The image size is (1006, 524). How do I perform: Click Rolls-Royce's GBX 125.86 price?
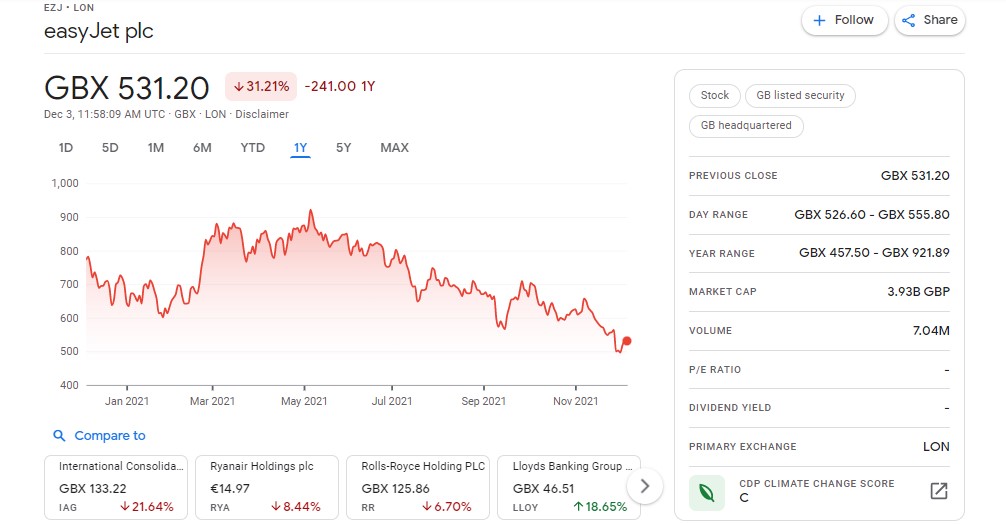(395, 489)
